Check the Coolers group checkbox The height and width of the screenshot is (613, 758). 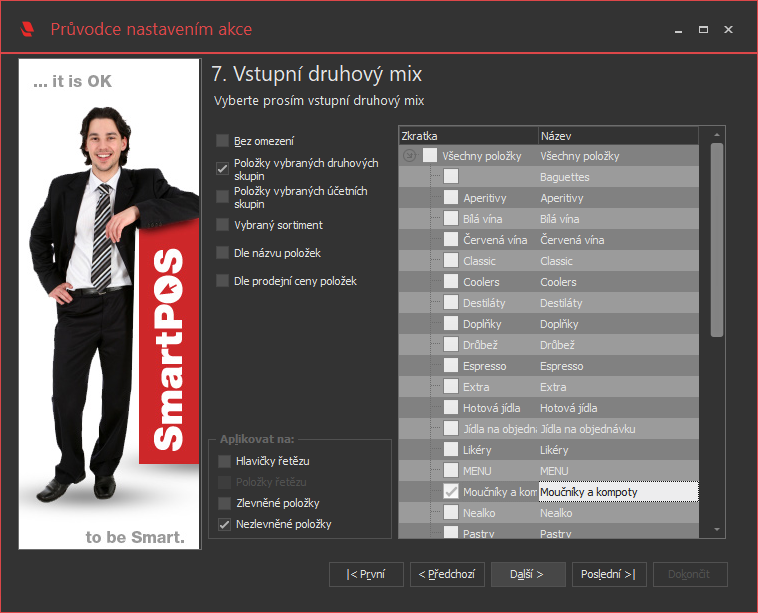(x=451, y=282)
